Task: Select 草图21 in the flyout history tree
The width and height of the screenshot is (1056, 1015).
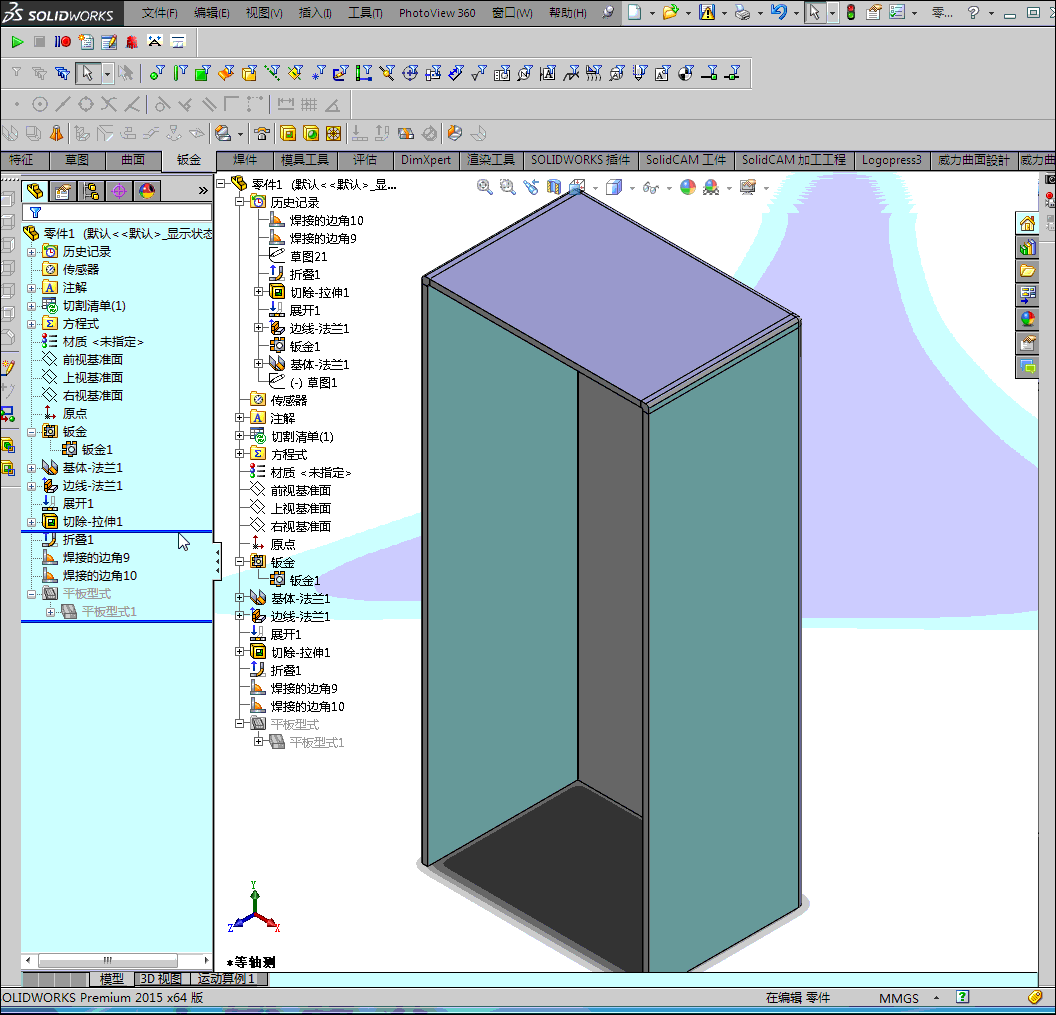Action: pyautogui.click(x=308, y=257)
